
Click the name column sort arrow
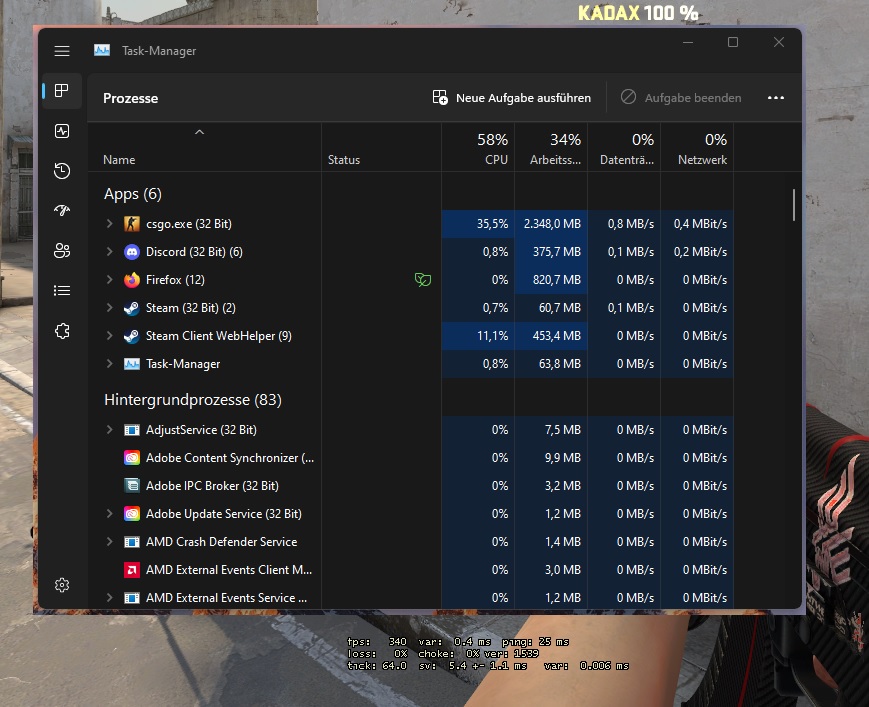tap(200, 132)
